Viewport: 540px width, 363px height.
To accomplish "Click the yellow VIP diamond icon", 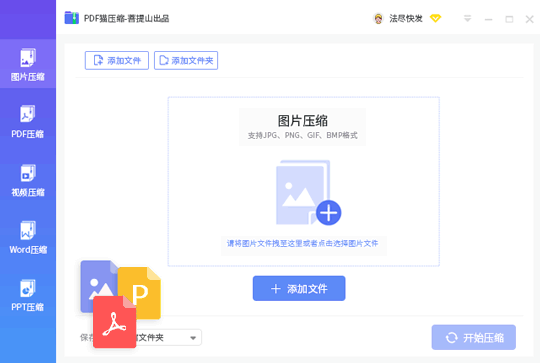I will [x=436, y=18].
